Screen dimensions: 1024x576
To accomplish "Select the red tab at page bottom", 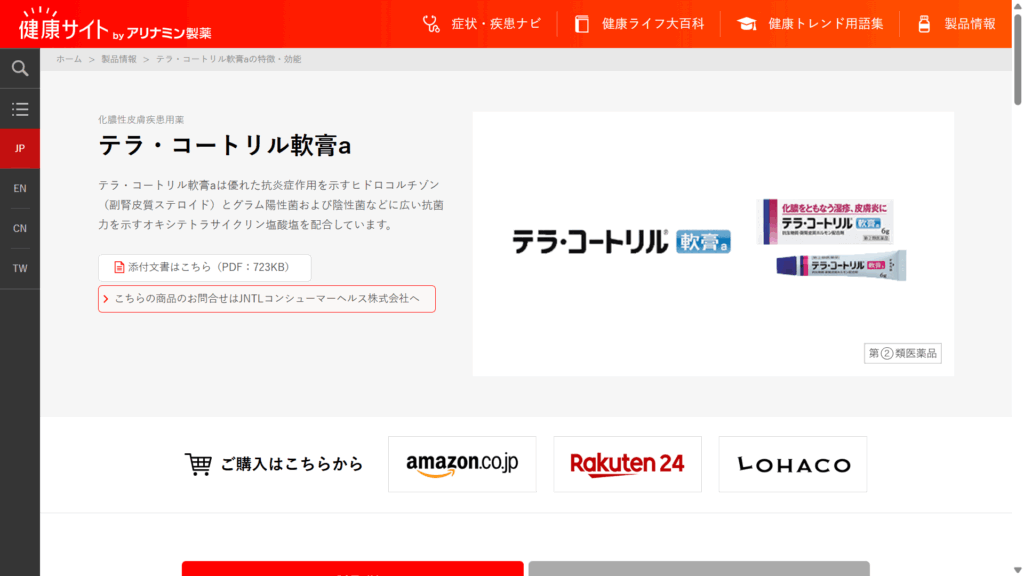I will 353,568.
